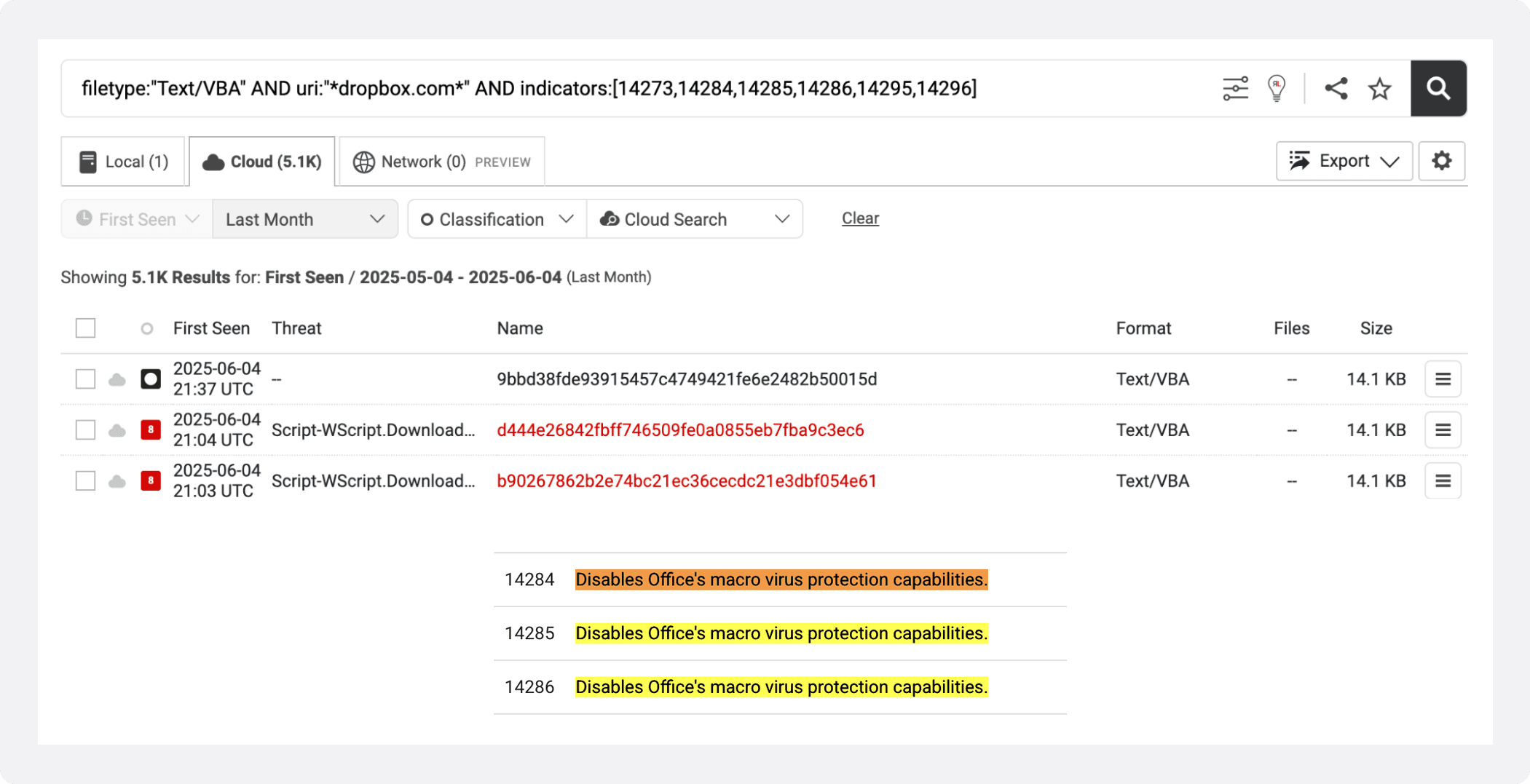Screen dimensions: 1530x784
Task: Open the d444e26842 file hash link
Action: click(680, 429)
